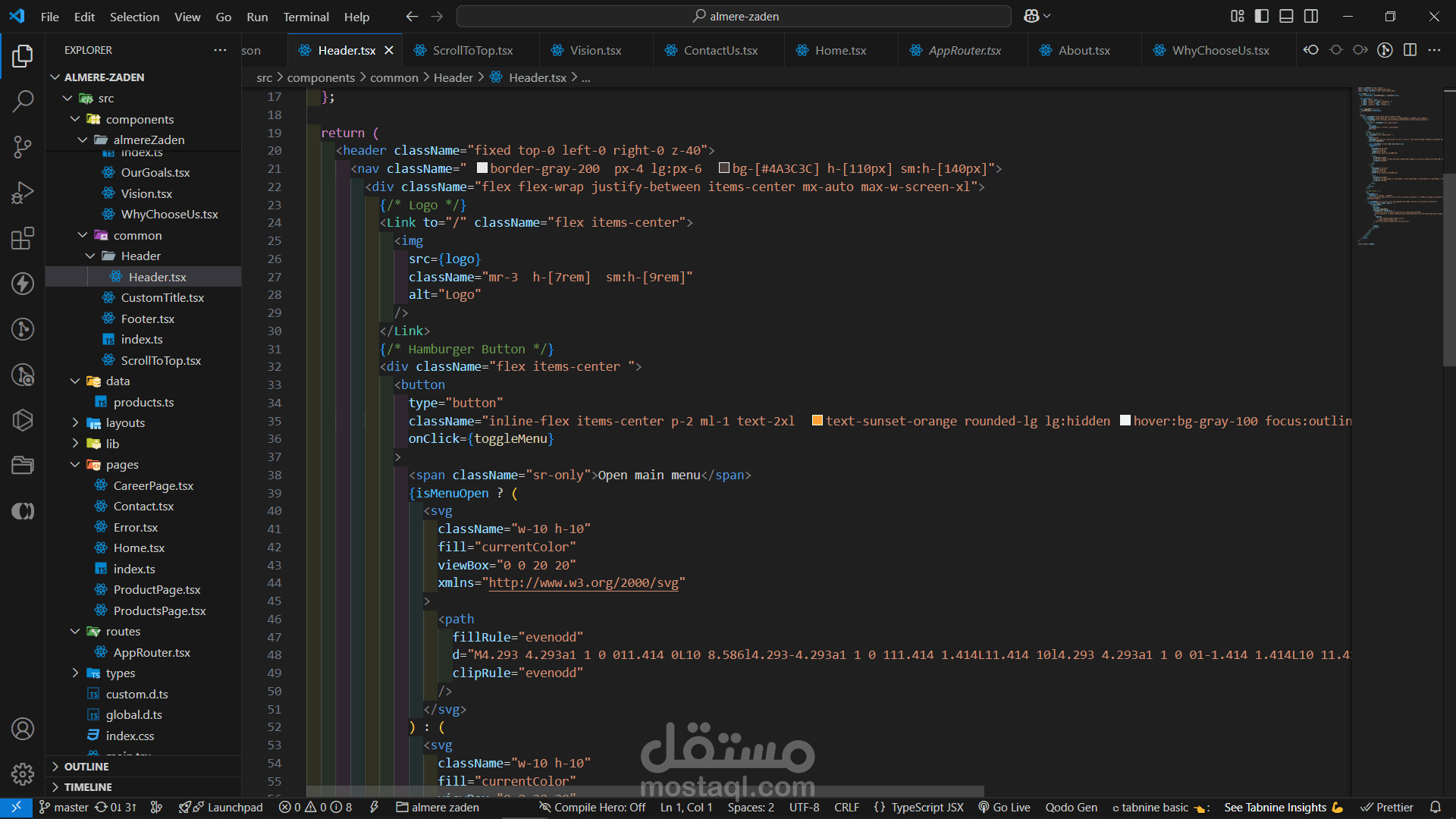
Task: Switch to the ContactUs.tsx tab
Action: click(x=720, y=50)
